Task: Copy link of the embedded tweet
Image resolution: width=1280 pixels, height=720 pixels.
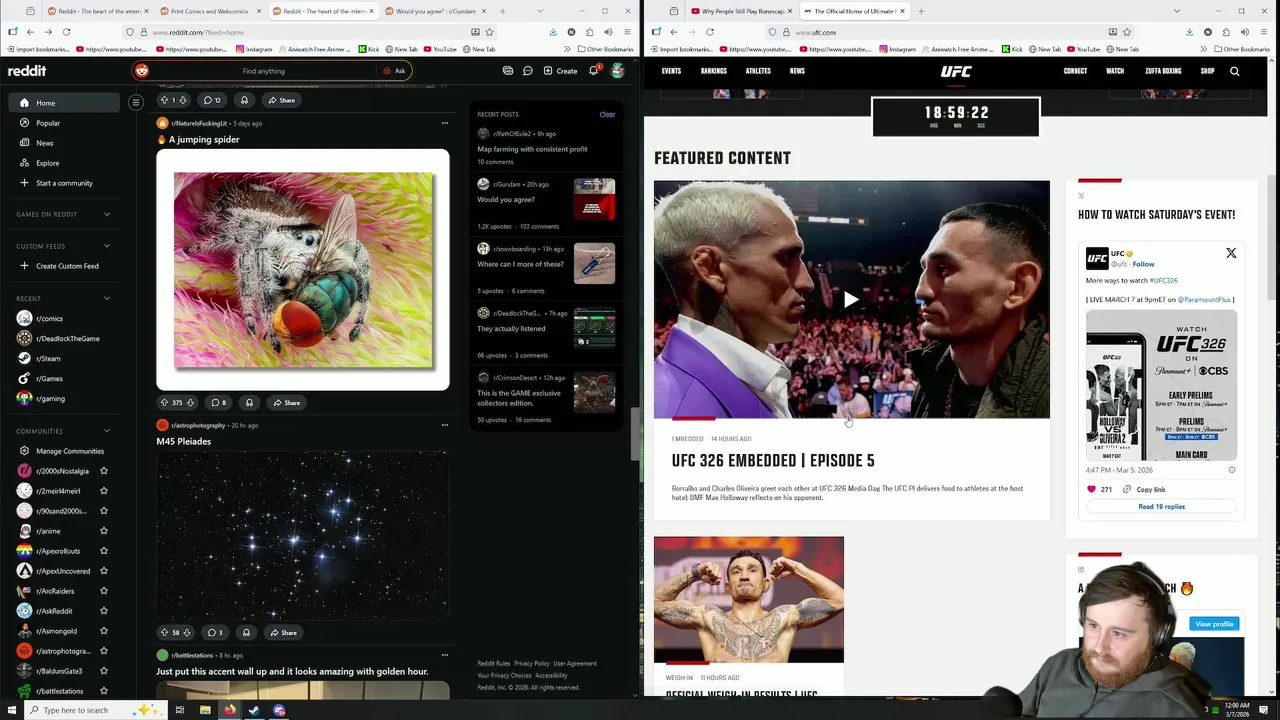Action: (x=1144, y=489)
